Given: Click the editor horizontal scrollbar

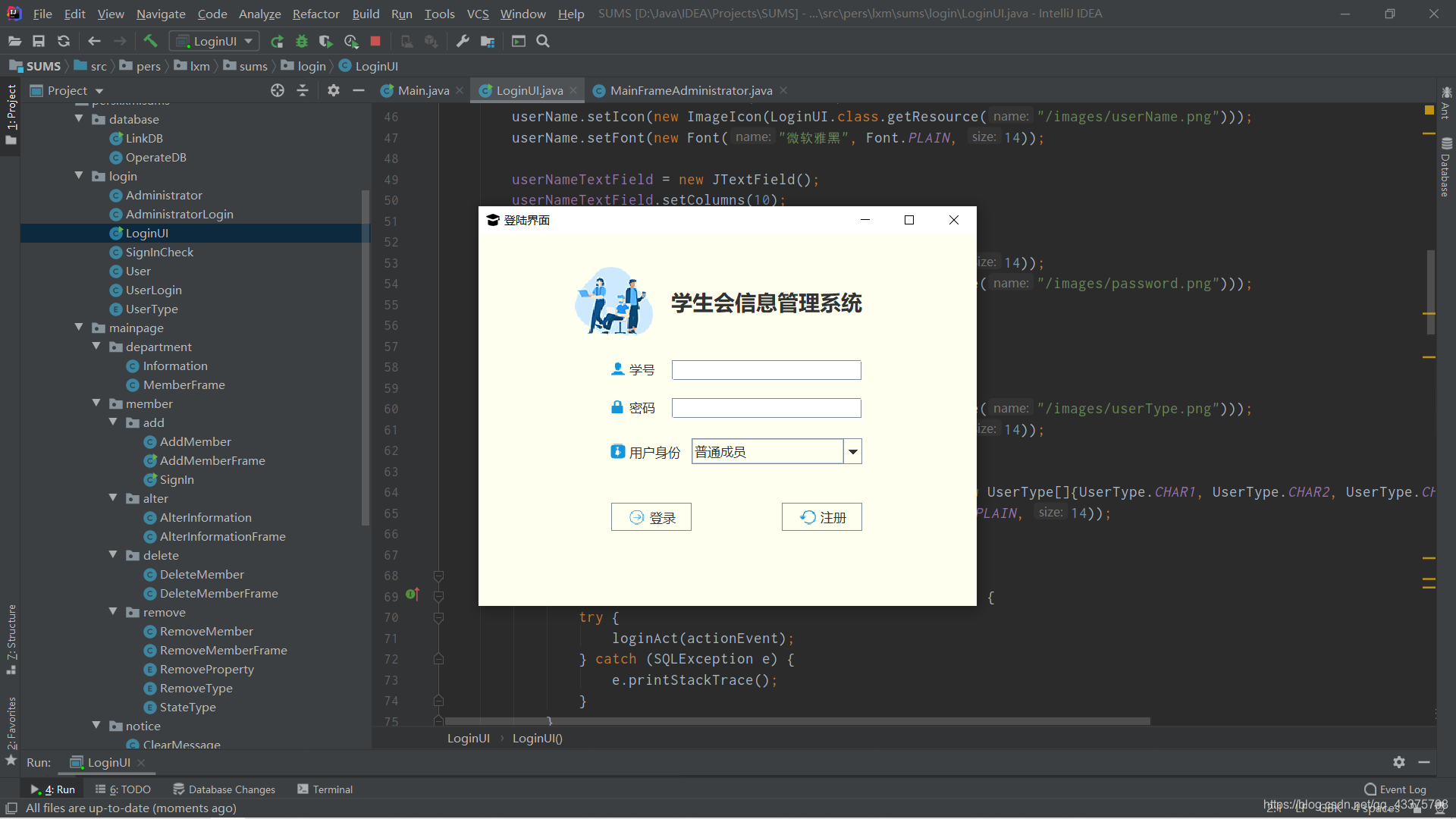Looking at the screenshot, I should (796, 721).
